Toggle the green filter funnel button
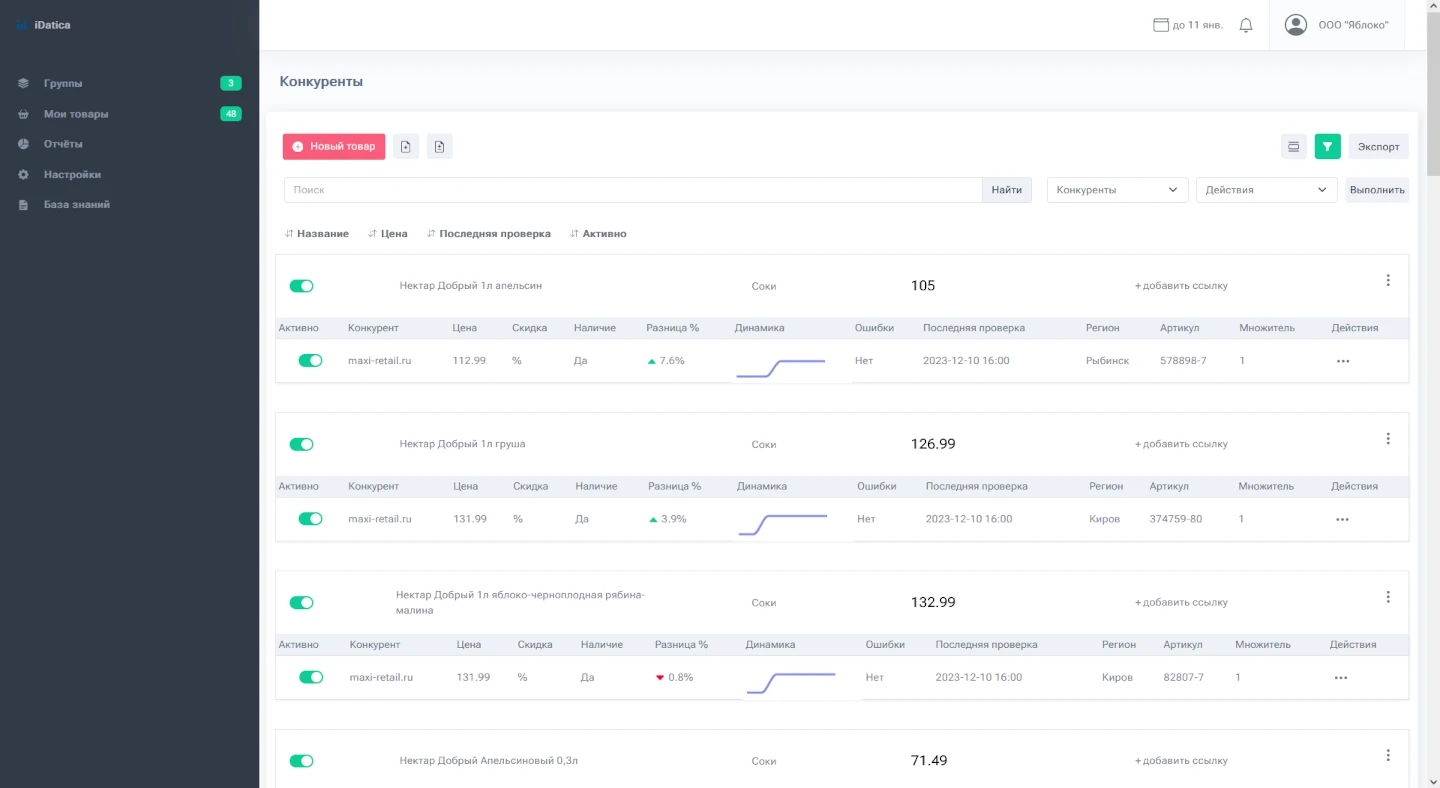 (x=1328, y=147)
